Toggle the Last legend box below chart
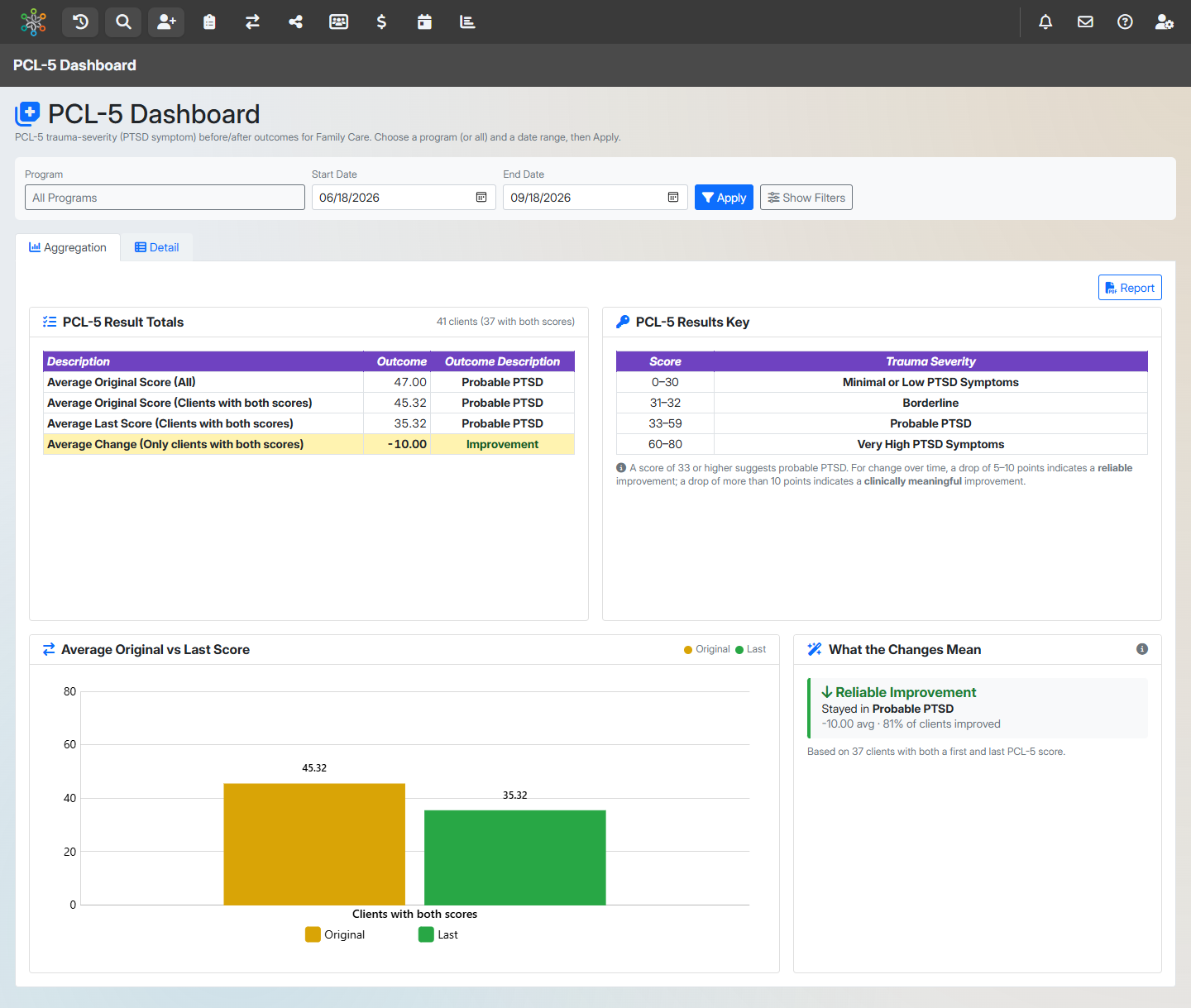 [438, 934]
